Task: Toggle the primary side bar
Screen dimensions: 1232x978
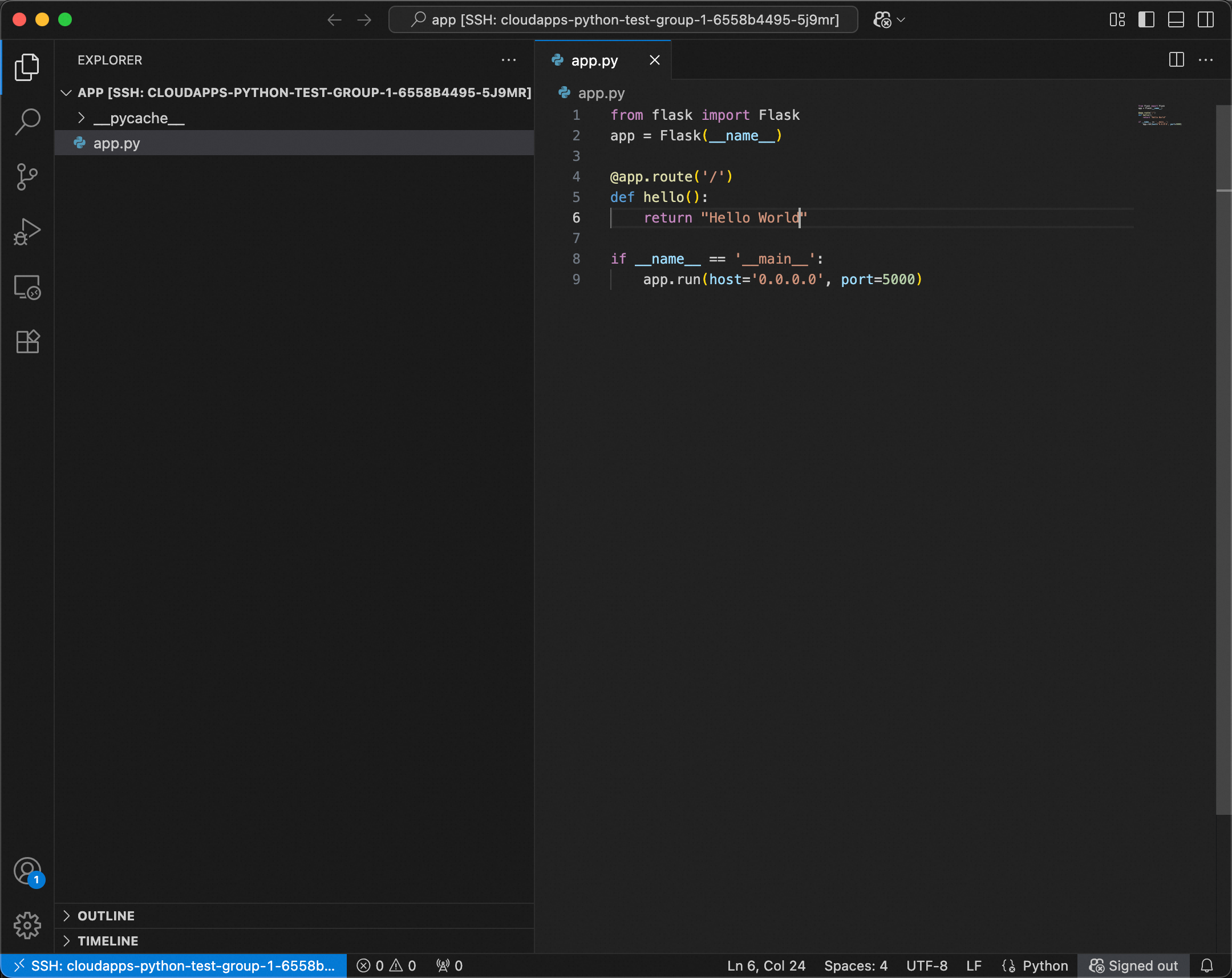Action: coord(1146,20)
